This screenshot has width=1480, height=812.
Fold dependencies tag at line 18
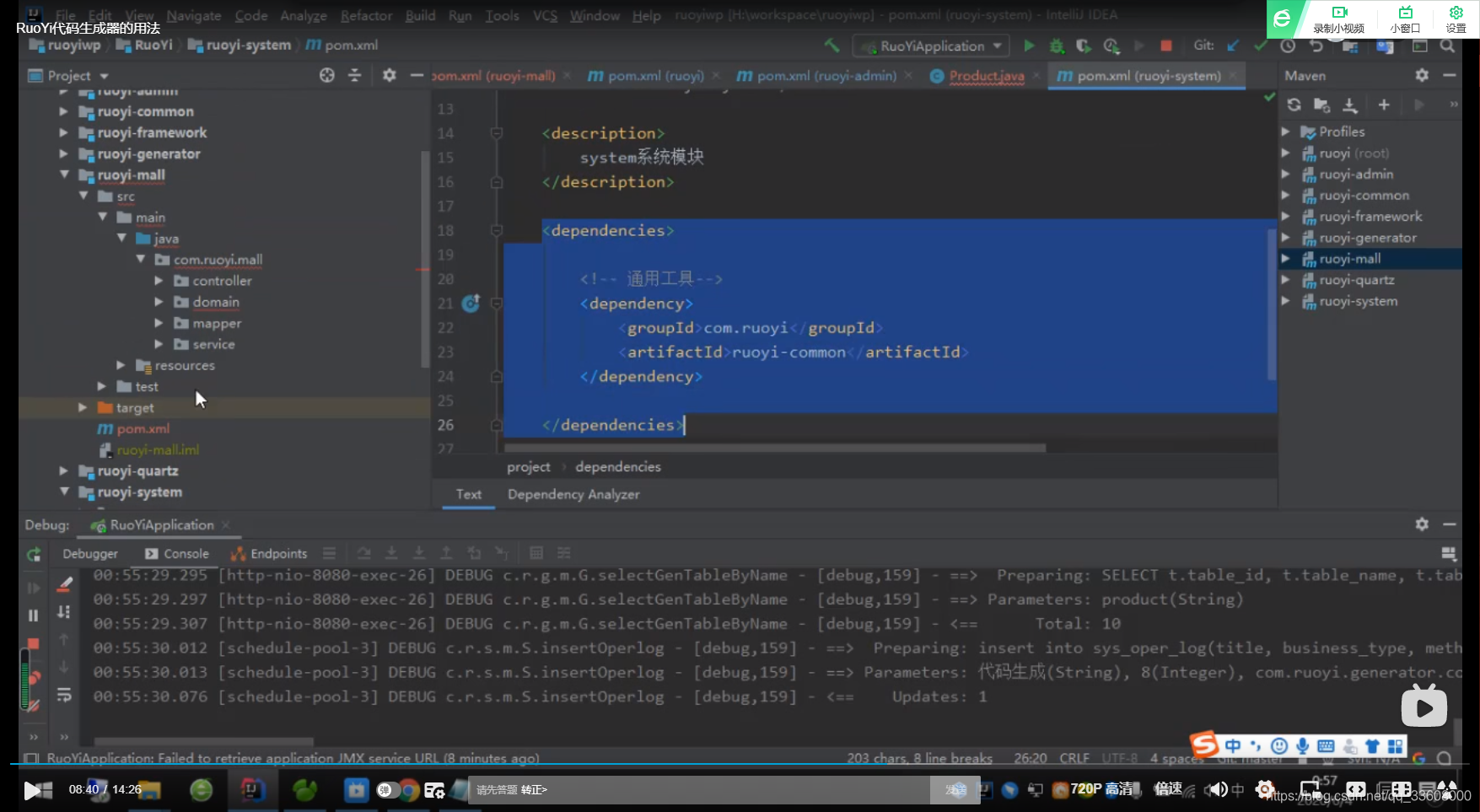tap(497, 230)
